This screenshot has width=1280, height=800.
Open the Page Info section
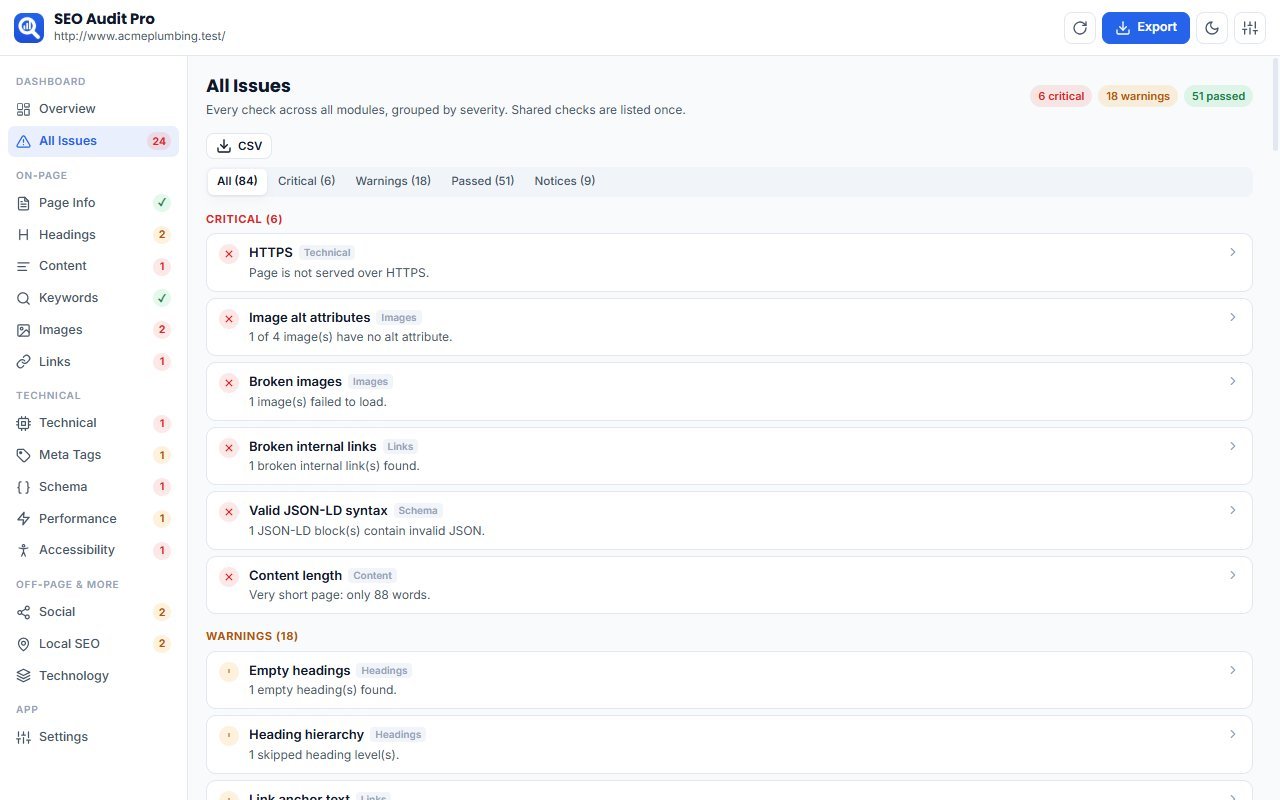(93, 203)
